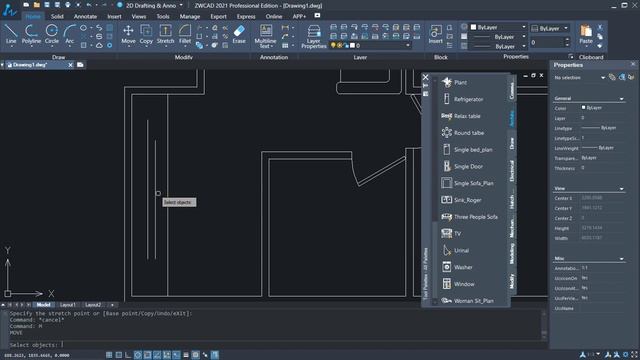Switch to the Solid ribbon tab
Screen dimensions: 640x360
(x=57, y=16)
